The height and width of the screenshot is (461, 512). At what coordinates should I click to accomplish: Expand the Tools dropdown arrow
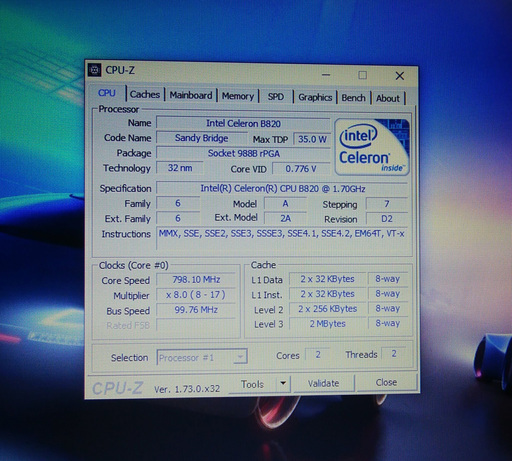(x=283, y=383)
